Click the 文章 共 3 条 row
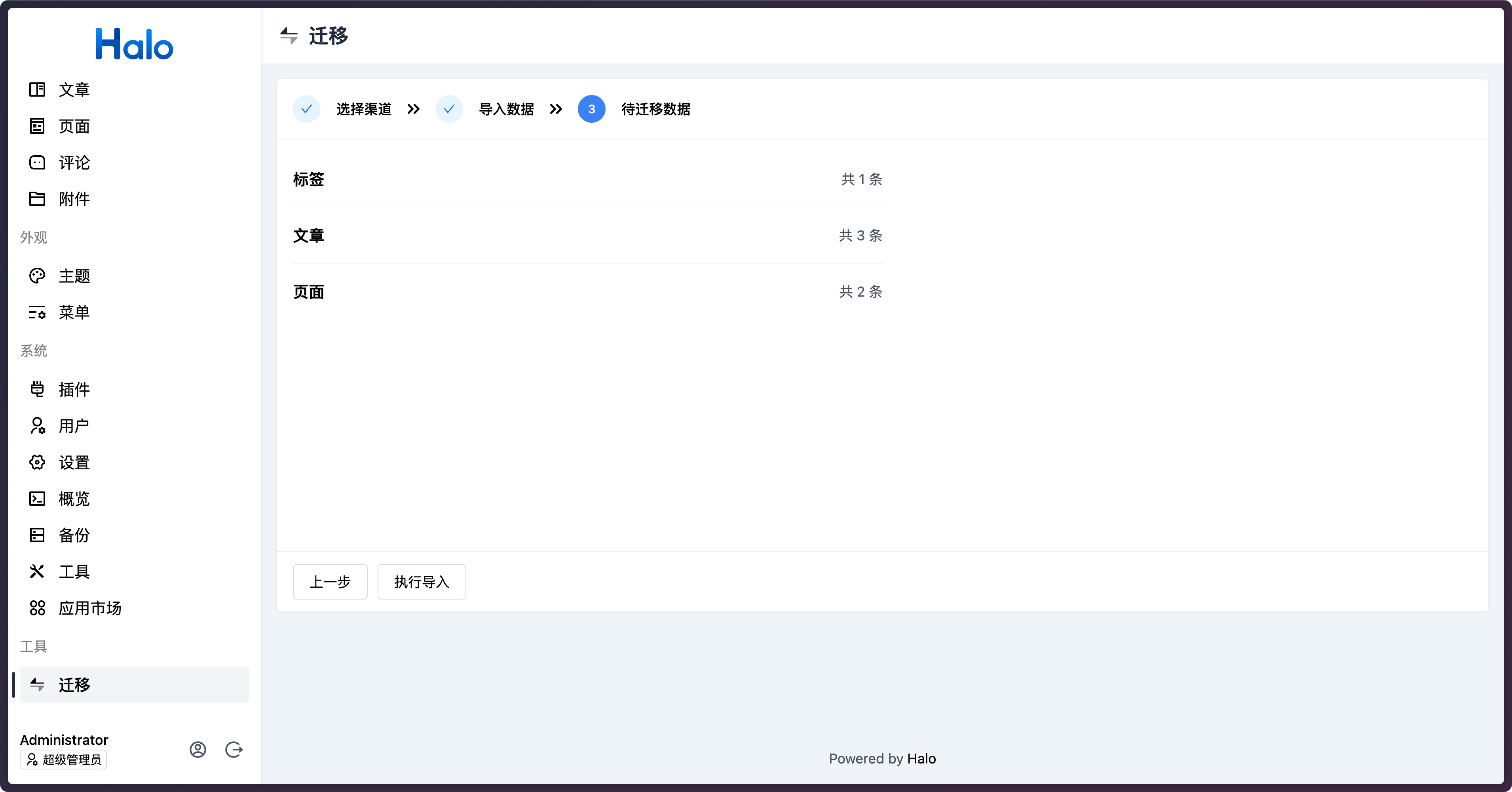The height and width of the screenshot is (792, 1512). pyautogui.click(x=587, y=236)
